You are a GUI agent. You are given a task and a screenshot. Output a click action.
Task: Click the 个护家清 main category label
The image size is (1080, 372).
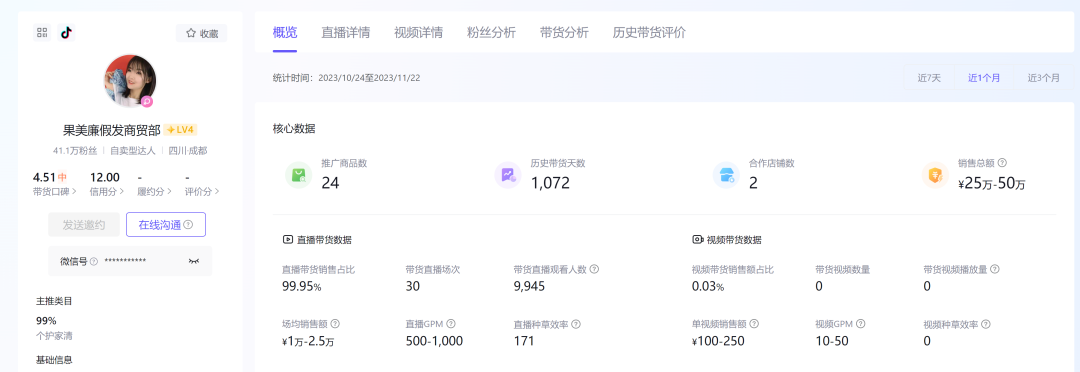(54, 335)
